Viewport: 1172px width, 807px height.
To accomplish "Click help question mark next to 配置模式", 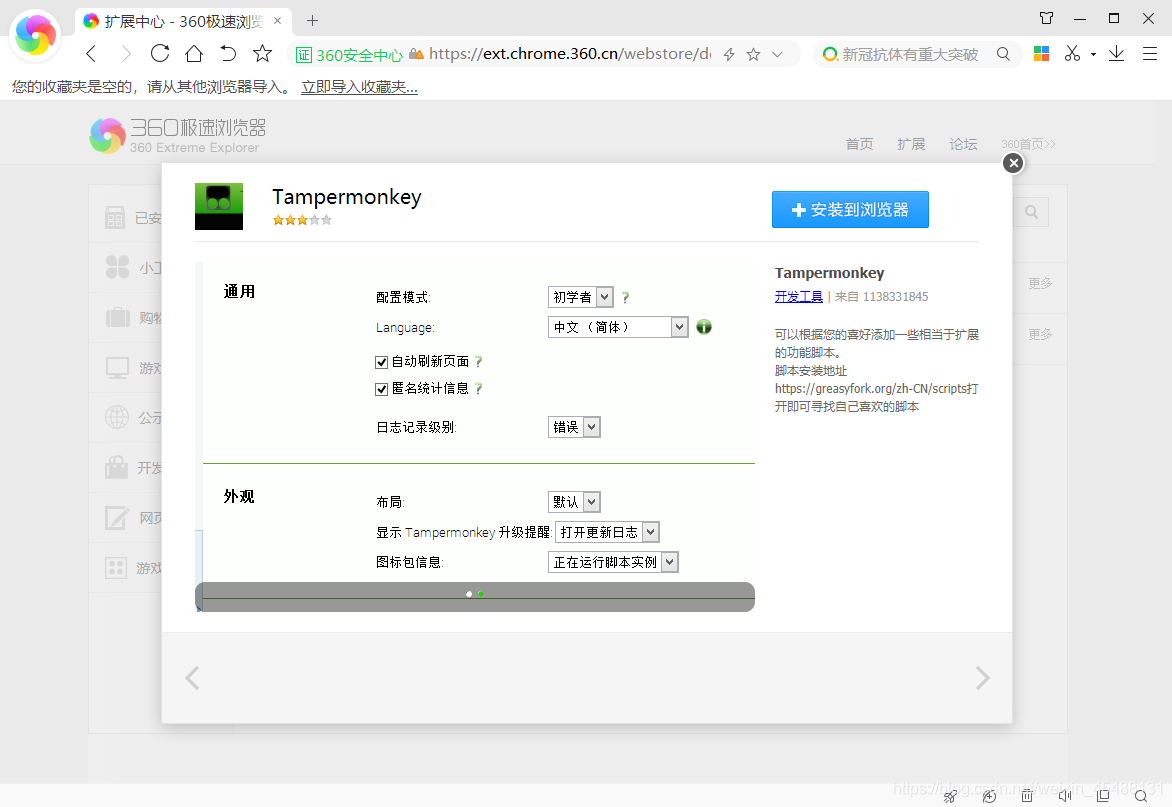I will pyautogui.click(x=626, y=297).
